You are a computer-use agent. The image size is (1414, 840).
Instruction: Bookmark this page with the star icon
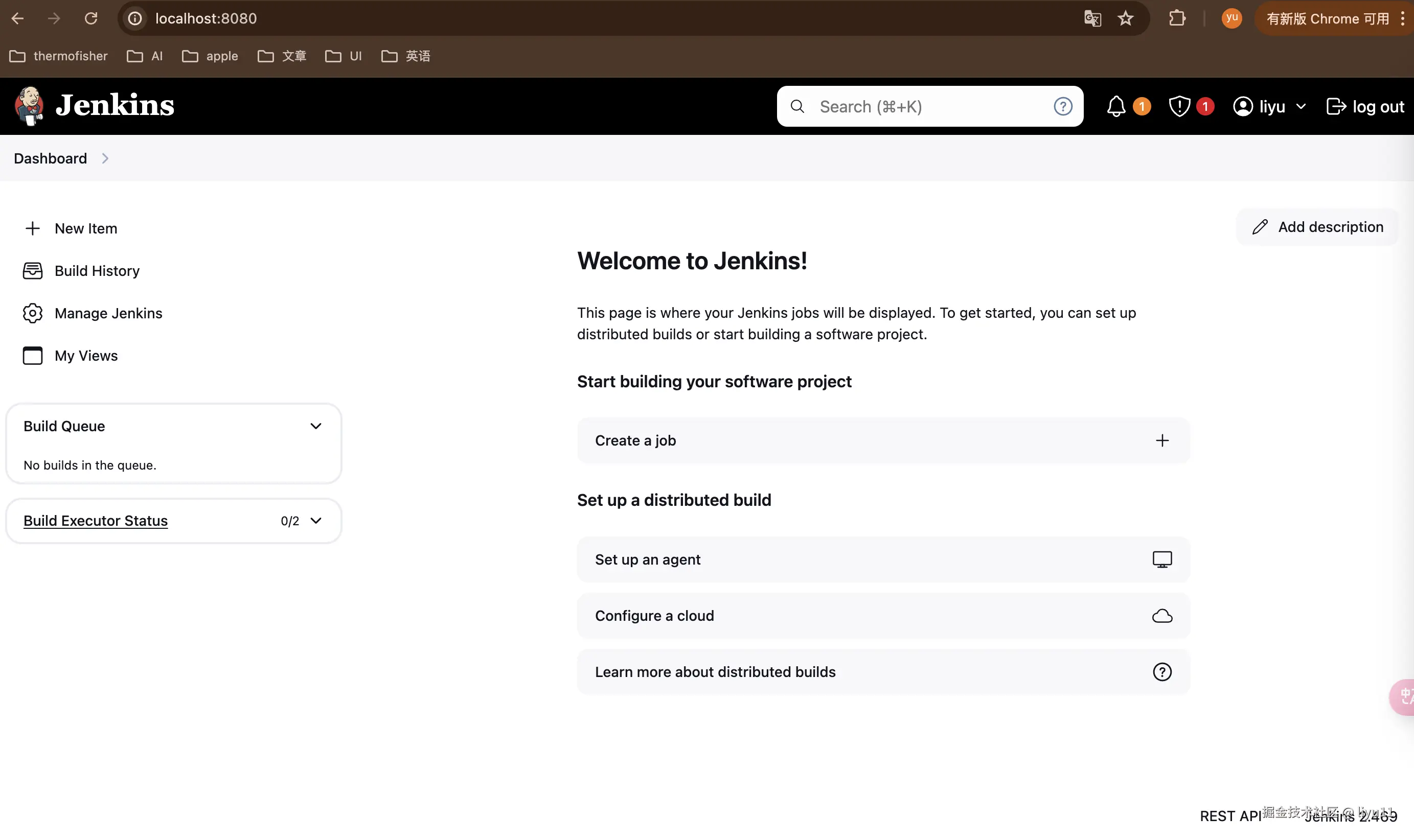pos(1125,18)
